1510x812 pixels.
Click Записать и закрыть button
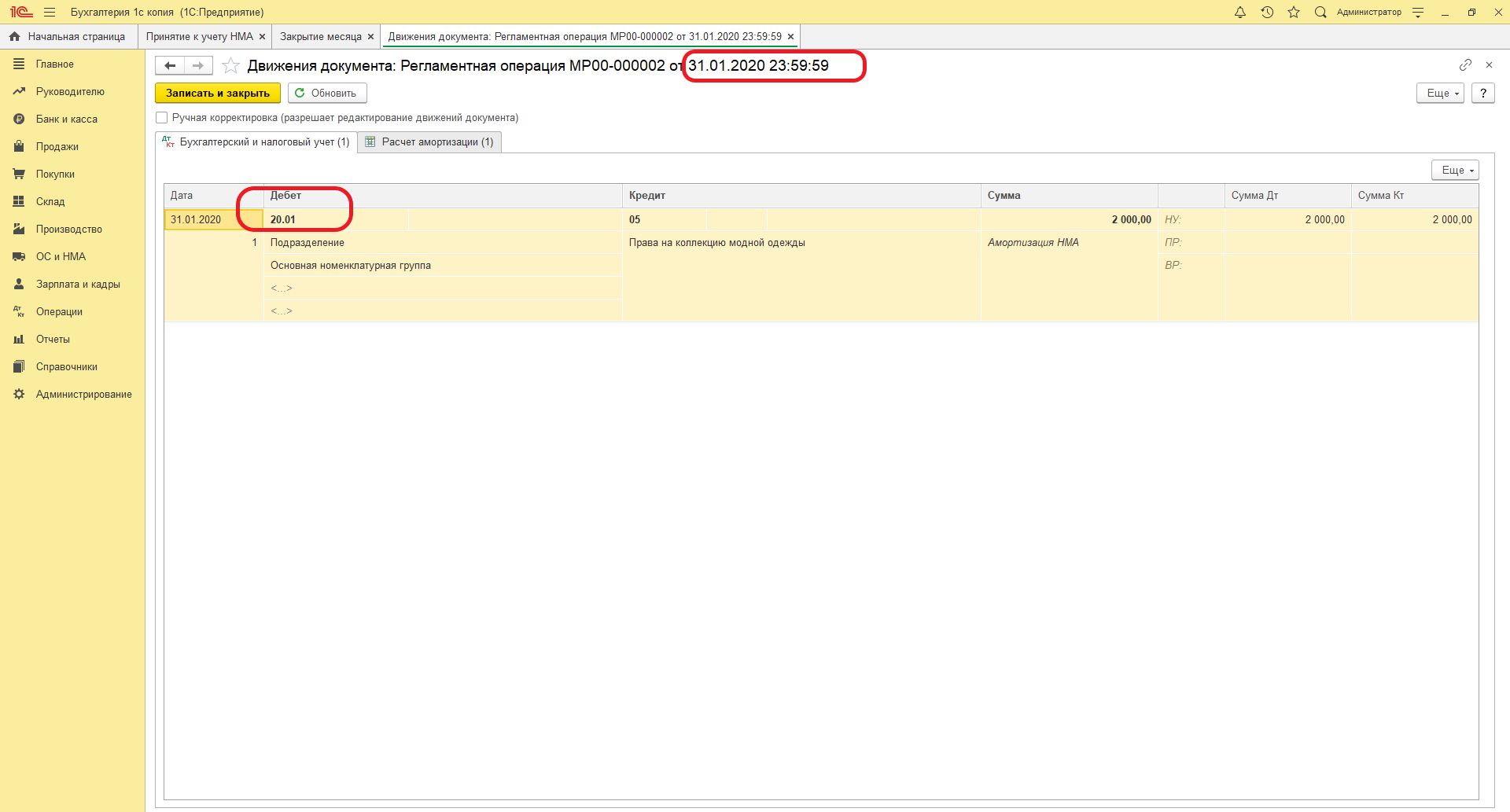coord(217,93)
